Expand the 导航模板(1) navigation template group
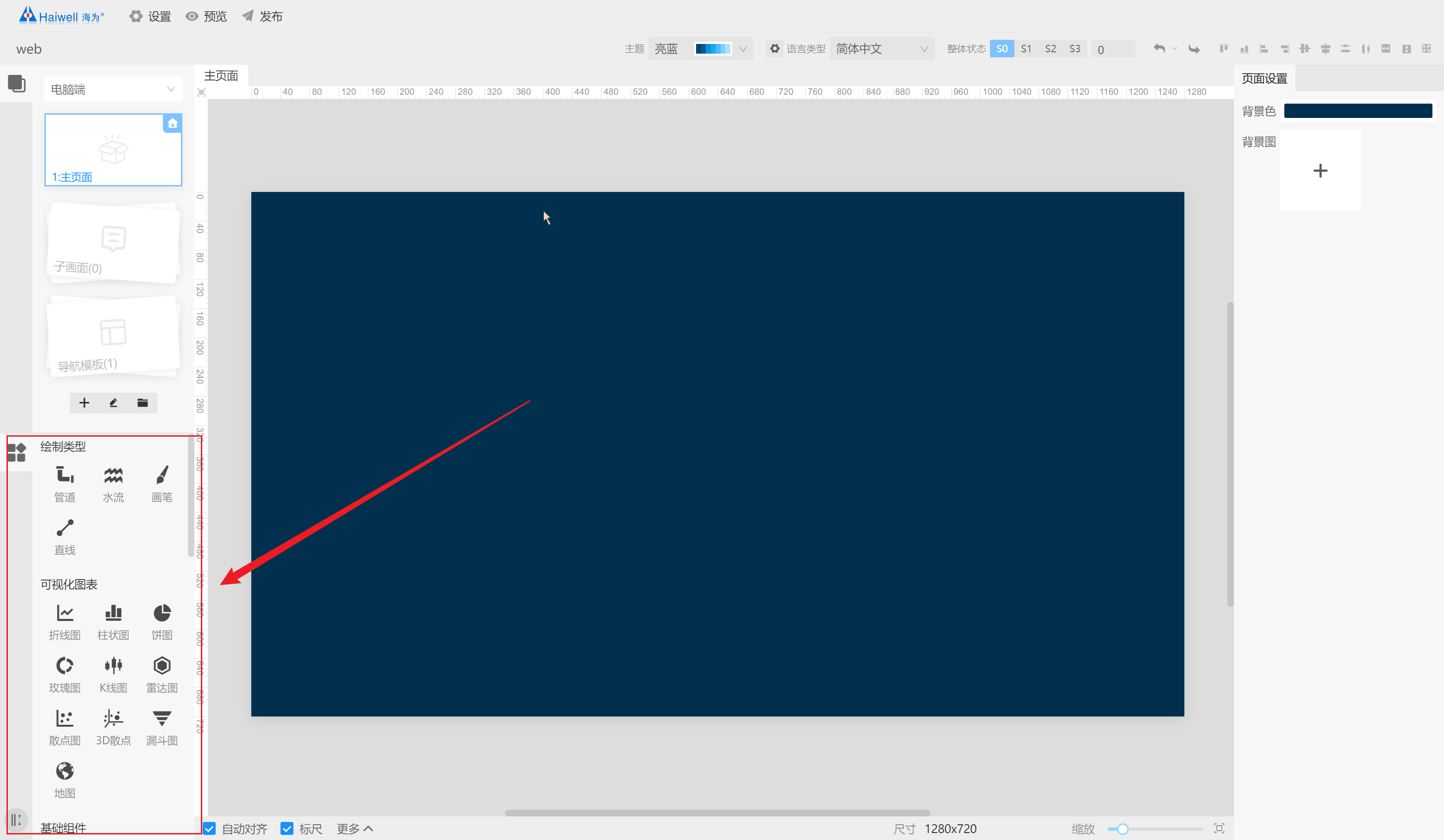This screenshot has height=840, width=1444. coord(113,337)
